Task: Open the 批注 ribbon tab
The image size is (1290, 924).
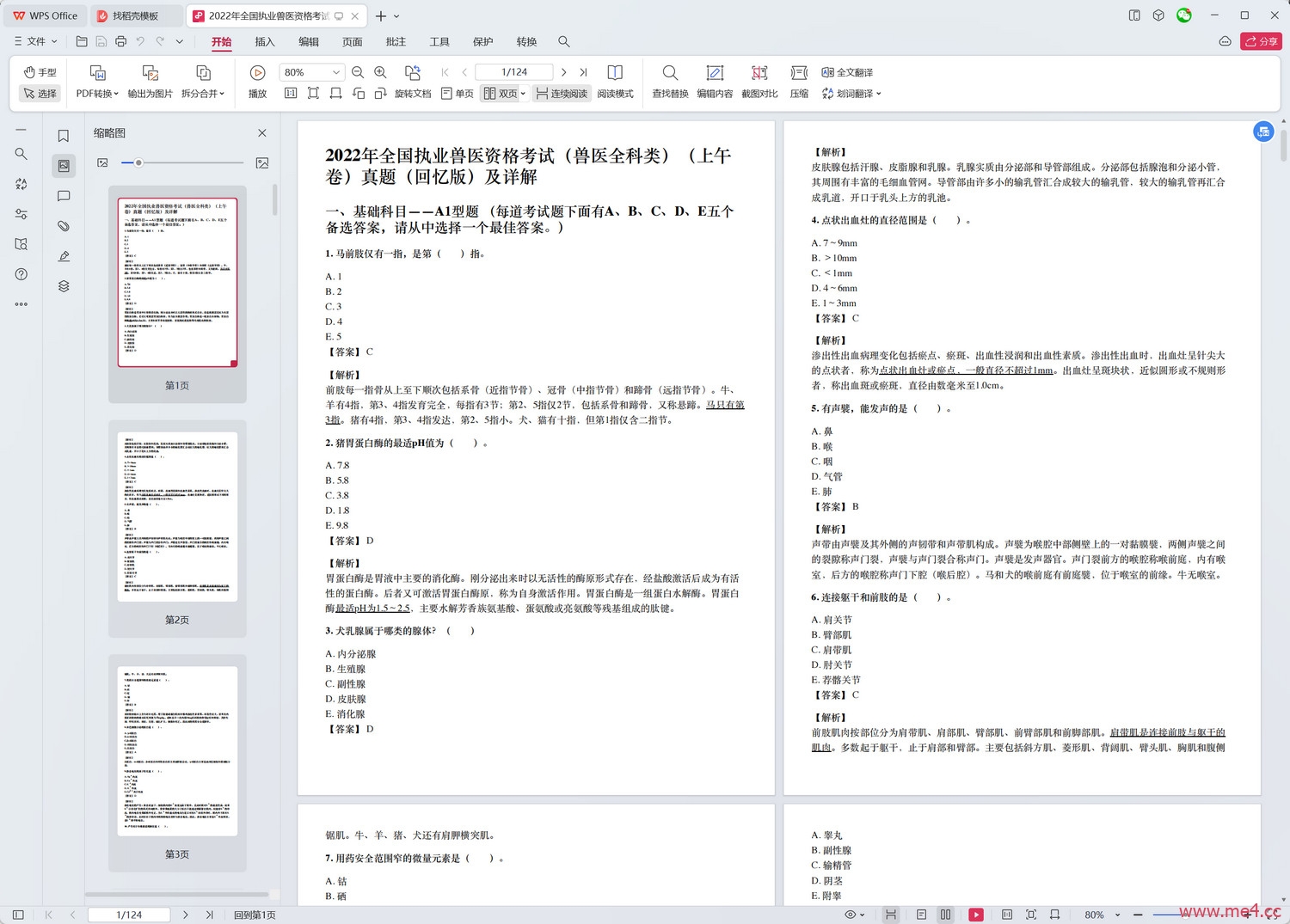Action: coord(396,41)
